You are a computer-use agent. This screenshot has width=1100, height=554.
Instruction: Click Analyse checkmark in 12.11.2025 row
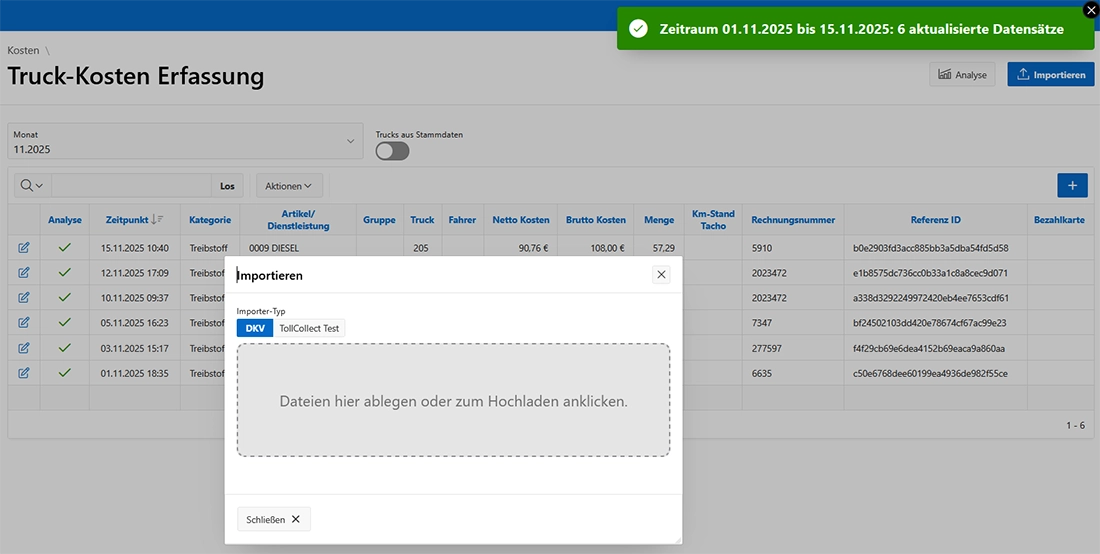65,273
